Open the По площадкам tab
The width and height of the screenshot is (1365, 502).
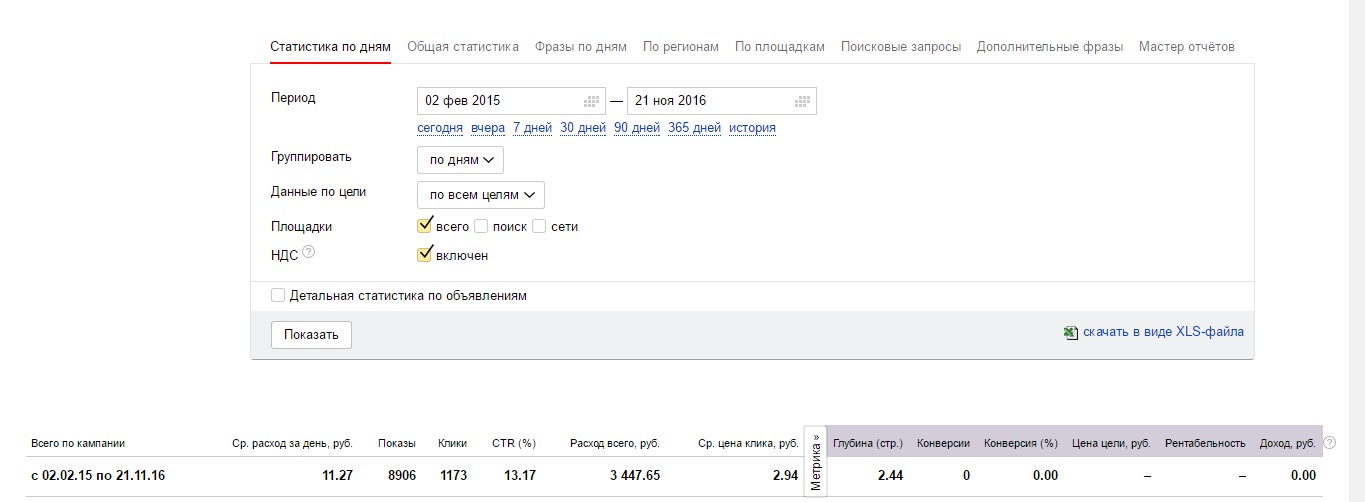tap(780, 46)
